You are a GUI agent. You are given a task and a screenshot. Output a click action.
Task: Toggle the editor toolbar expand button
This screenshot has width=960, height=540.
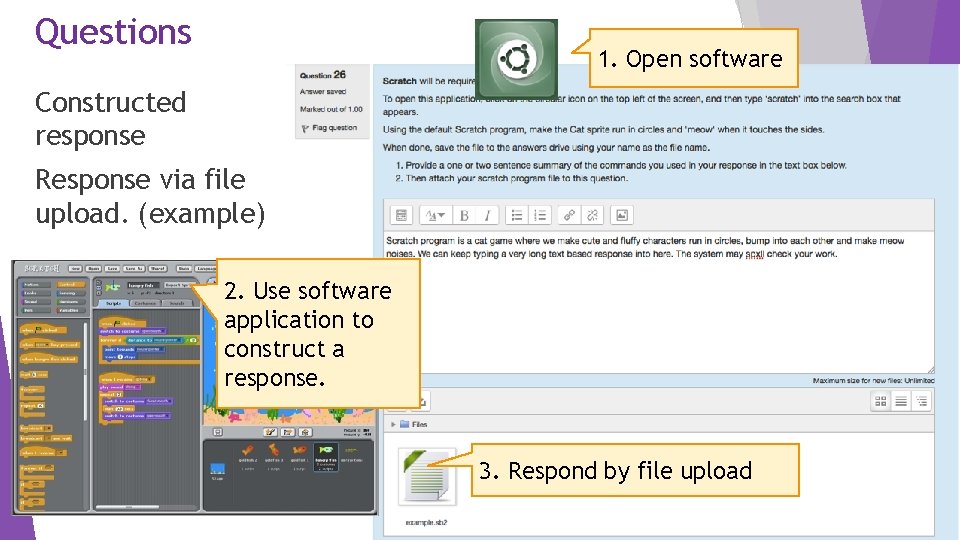pyautogui.click(x=401, y=215)
